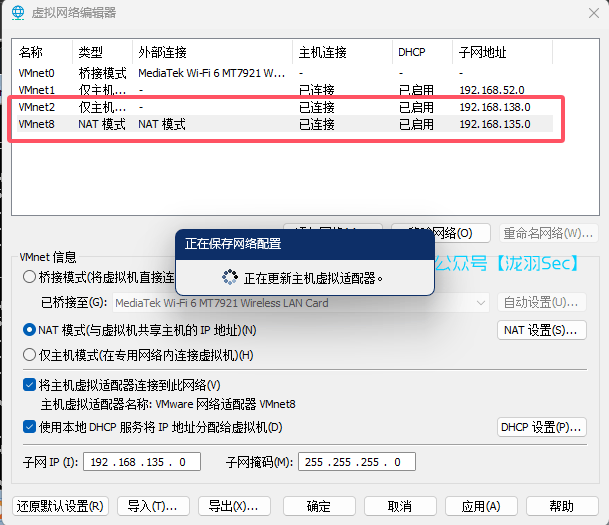Click the DHCP column header
Screen dimensions: 609x525
(423, 52)
